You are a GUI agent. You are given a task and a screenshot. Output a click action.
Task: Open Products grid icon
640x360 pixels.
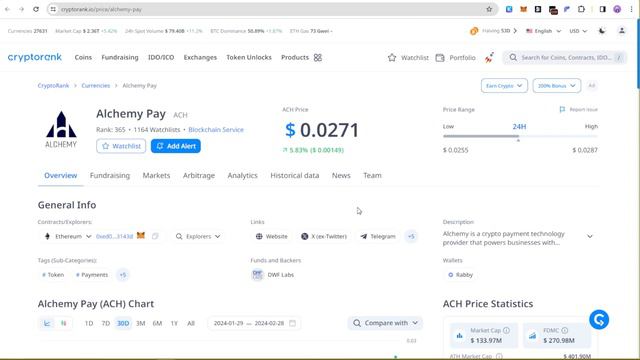pyautogui.click(x=318, y=58)
